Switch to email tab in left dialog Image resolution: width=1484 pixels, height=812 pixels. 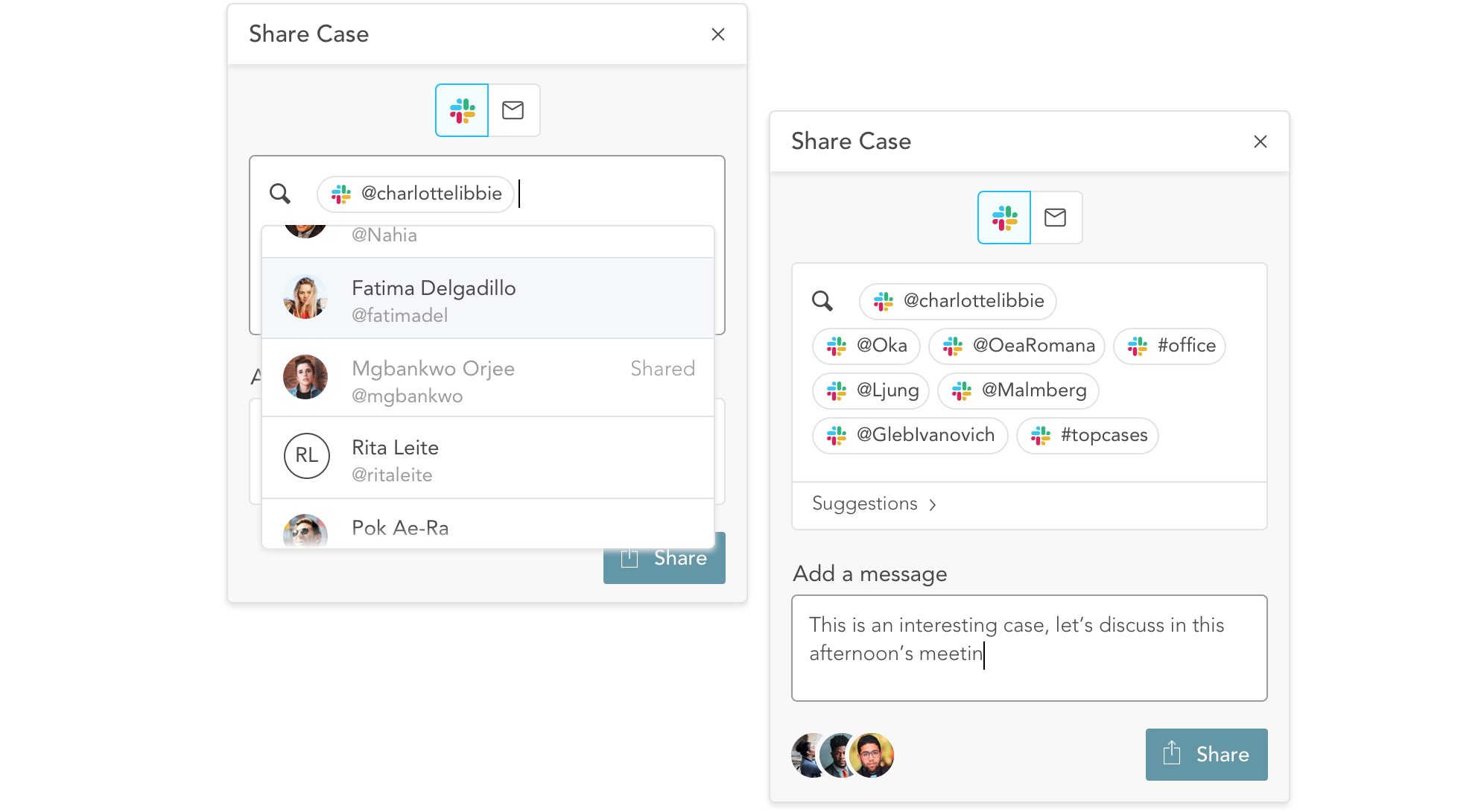(513, 110)
